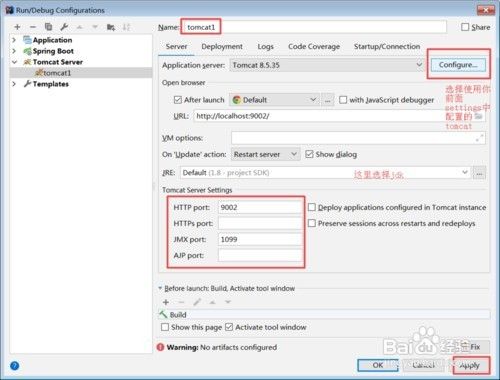The image size is (500, 380).
Task: Click the Apply button
Action: click(470, 365)
